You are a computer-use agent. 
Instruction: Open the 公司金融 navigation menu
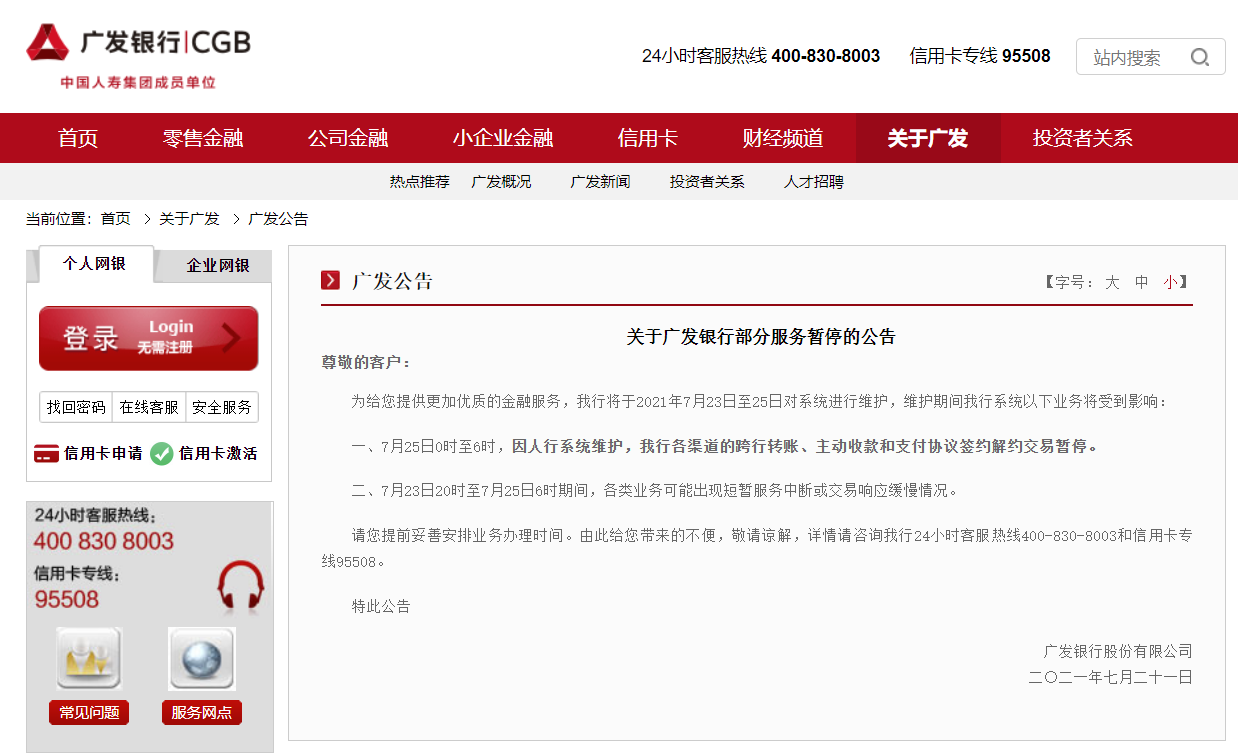[348, 138]
